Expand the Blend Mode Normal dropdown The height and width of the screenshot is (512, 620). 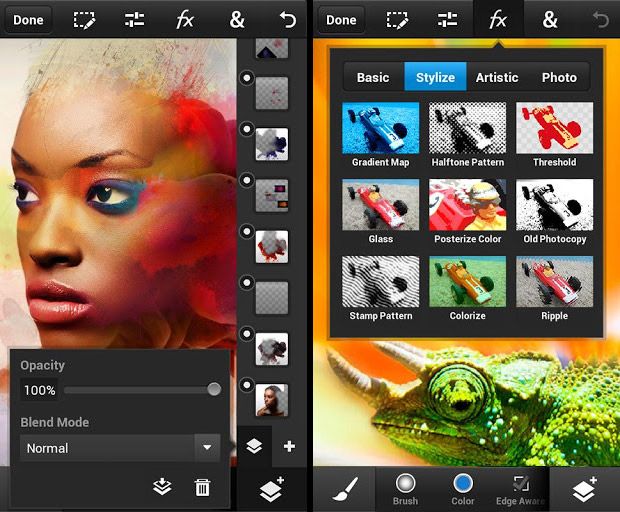click(207, 448)
